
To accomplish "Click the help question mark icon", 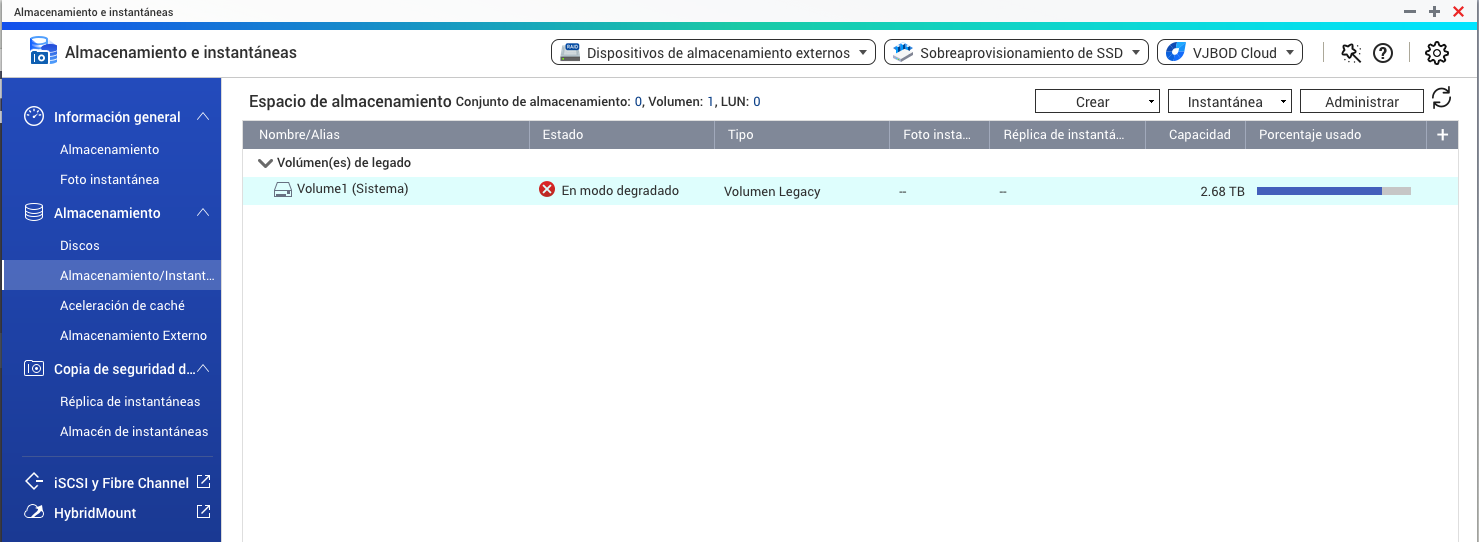I will [1383, 53].
